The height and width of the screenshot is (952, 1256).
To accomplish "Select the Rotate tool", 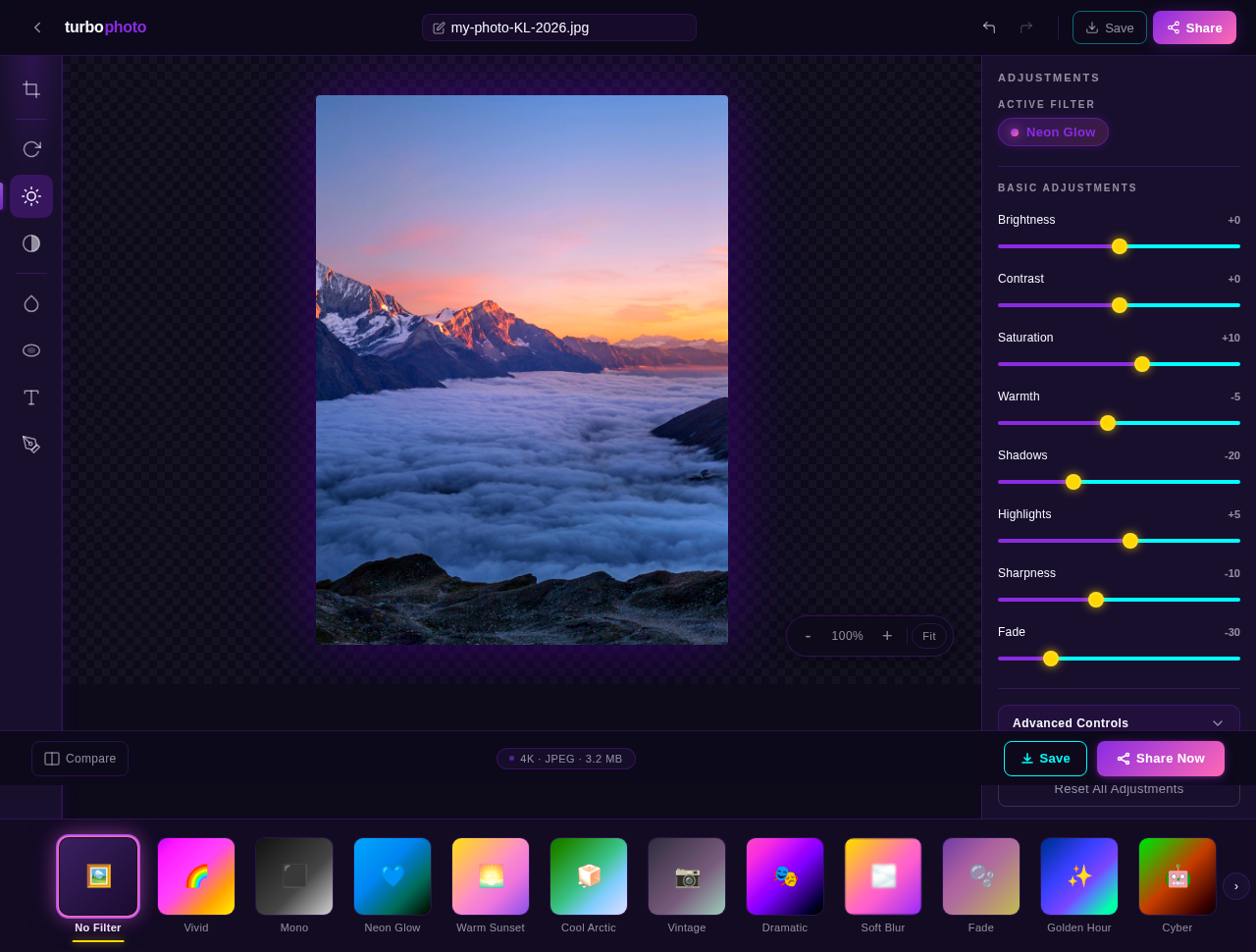I will tap(30, 148).
